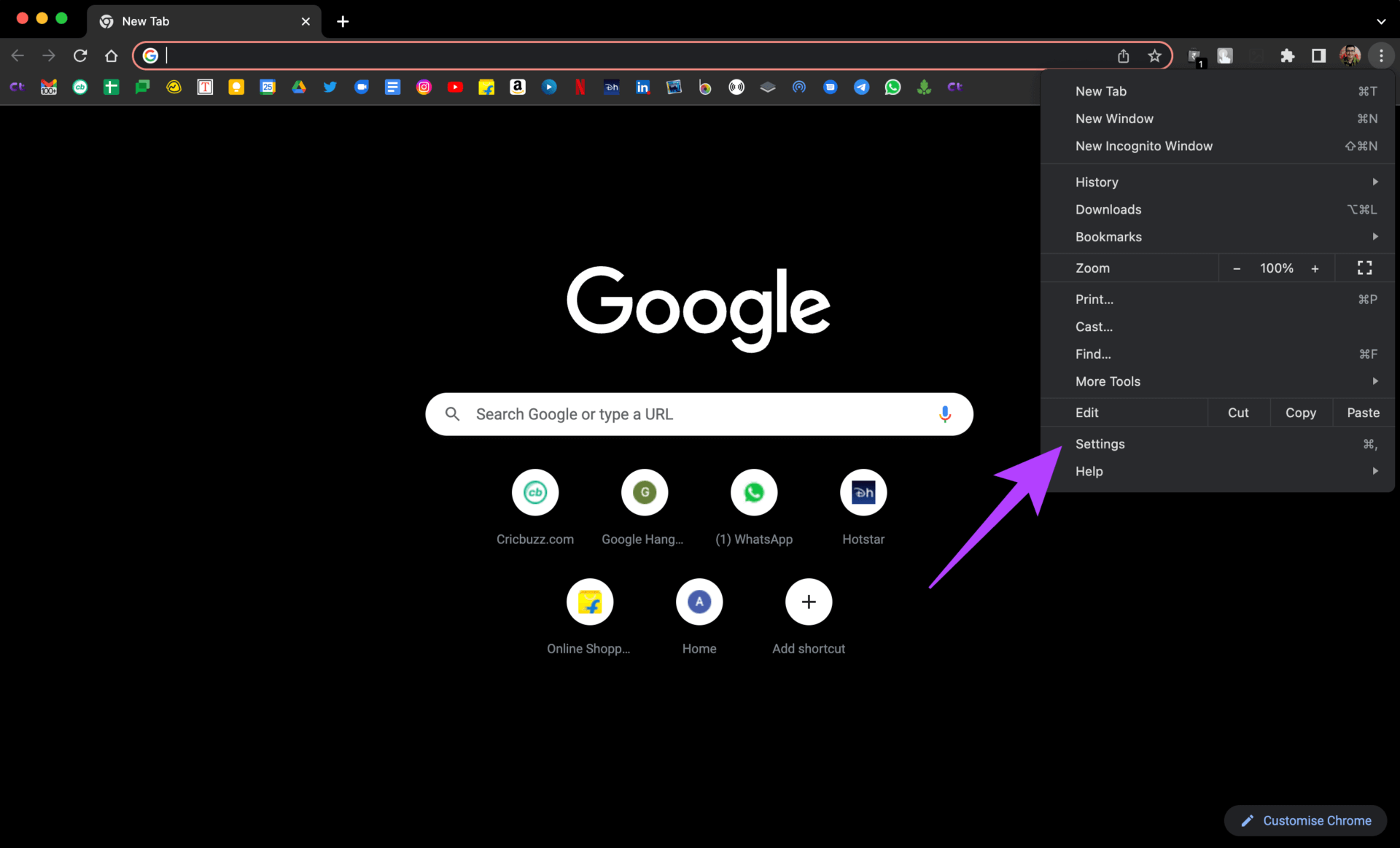Start voice search with microphone icon
The height and width of the screenshot is (848, 1400).
[x=945, y=414]
